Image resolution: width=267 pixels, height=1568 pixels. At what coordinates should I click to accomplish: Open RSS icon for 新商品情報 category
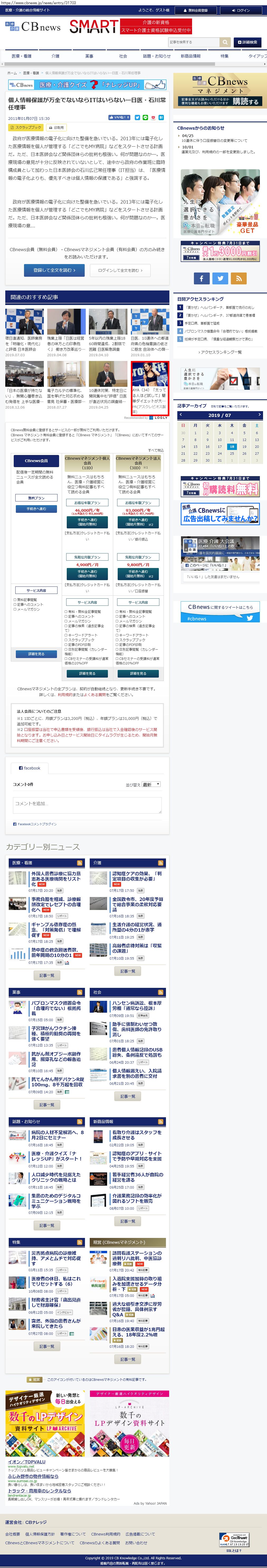click(161, 1121)
